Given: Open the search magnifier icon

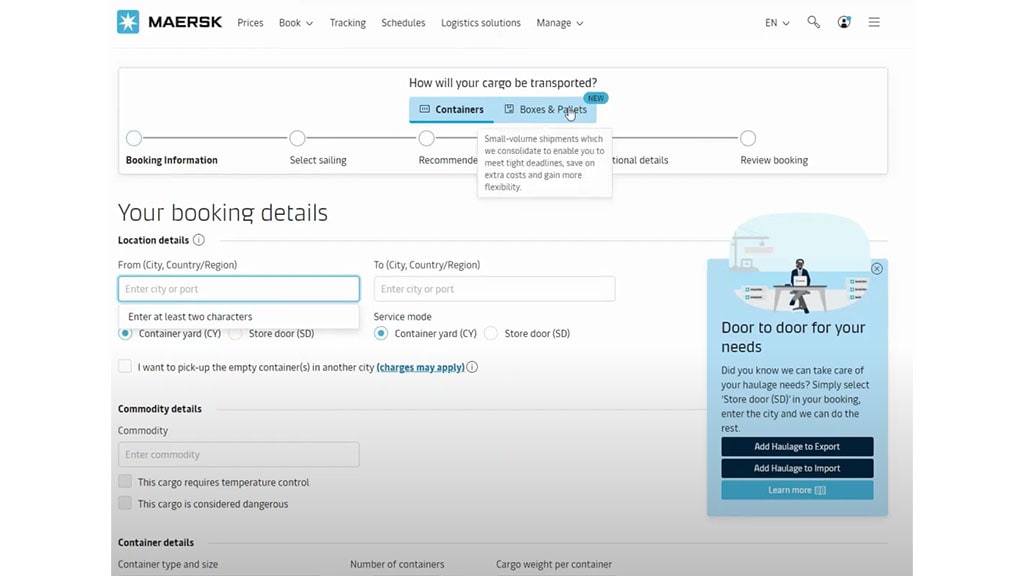Looking at the screenshot, I should (x=813, y=21).
